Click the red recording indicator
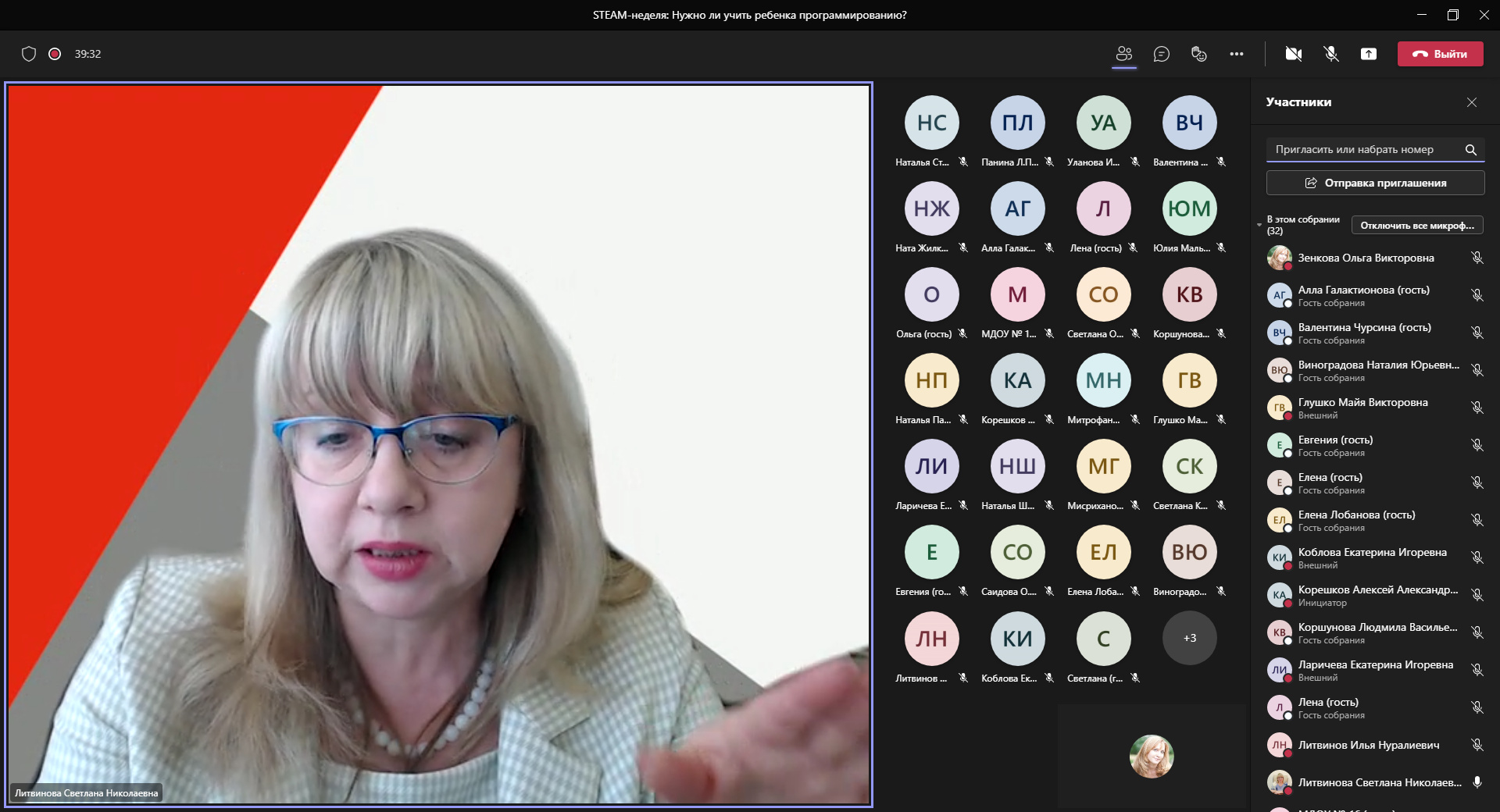This screenshot has width=1500, height=812. click(x=55, y=54)
